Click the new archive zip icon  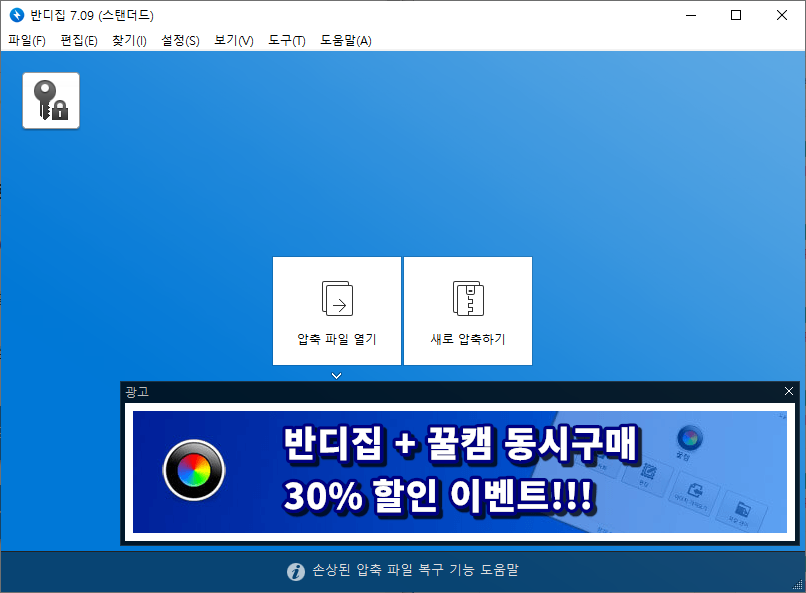coord(468,298)
